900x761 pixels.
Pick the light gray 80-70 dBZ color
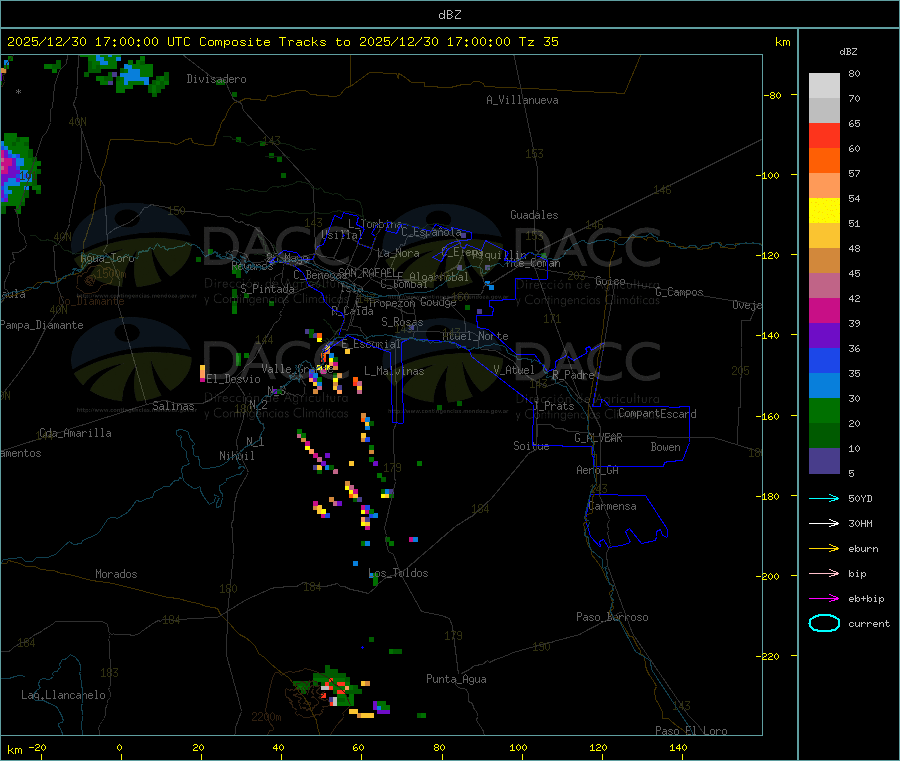(824, 86)
